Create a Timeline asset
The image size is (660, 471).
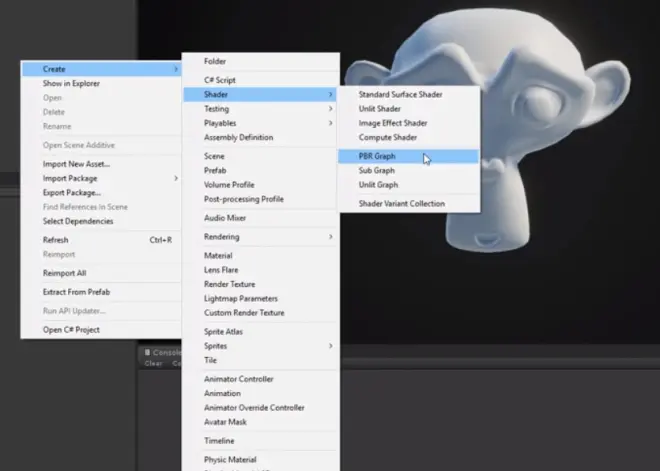point(261,441)
